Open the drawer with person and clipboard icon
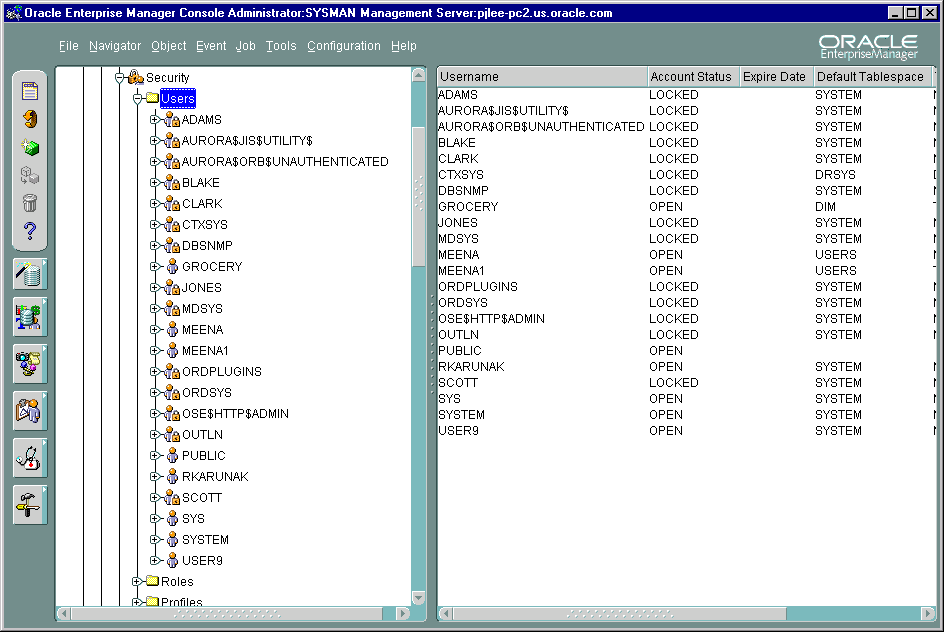This screenshot has width=944, height=632. click(x=30, y=411)
